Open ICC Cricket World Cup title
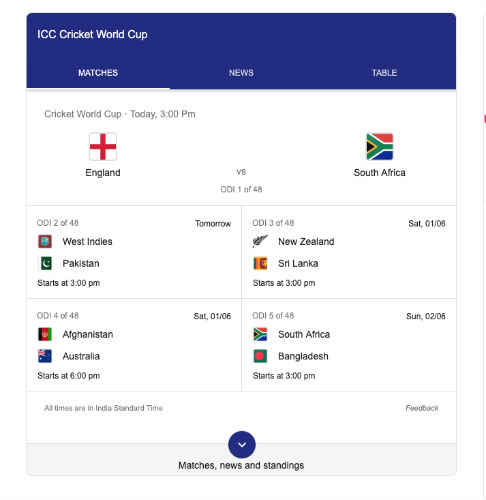486x500 pixels. pos(92,34)
